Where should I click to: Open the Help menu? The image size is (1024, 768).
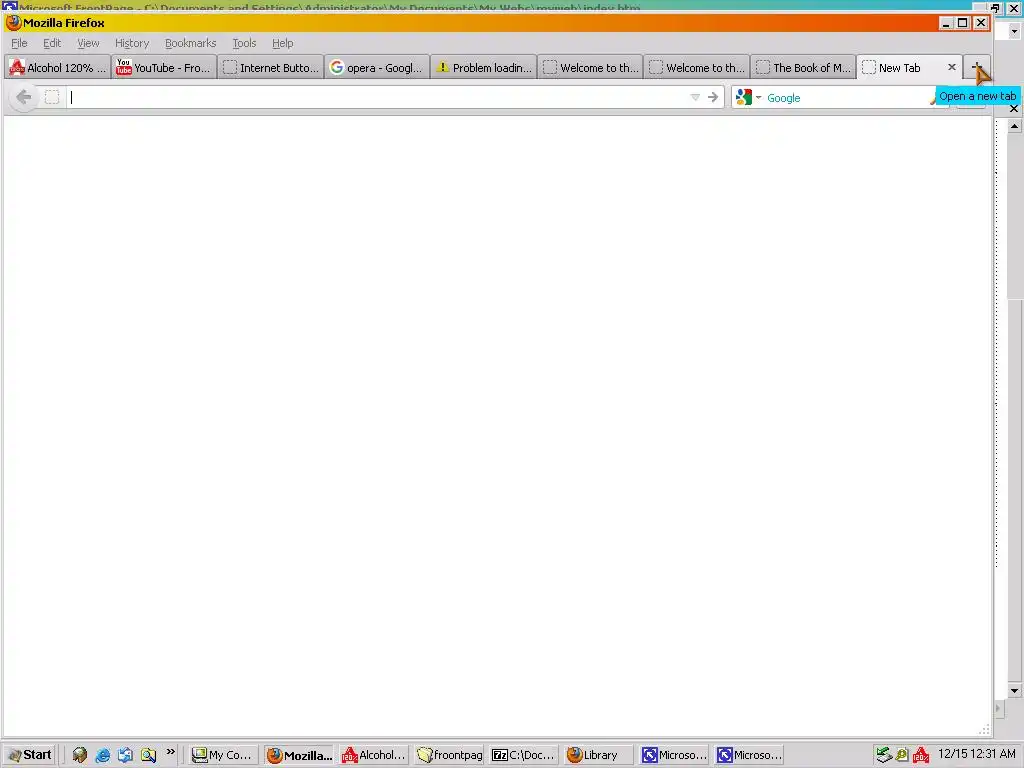(282, 43)
